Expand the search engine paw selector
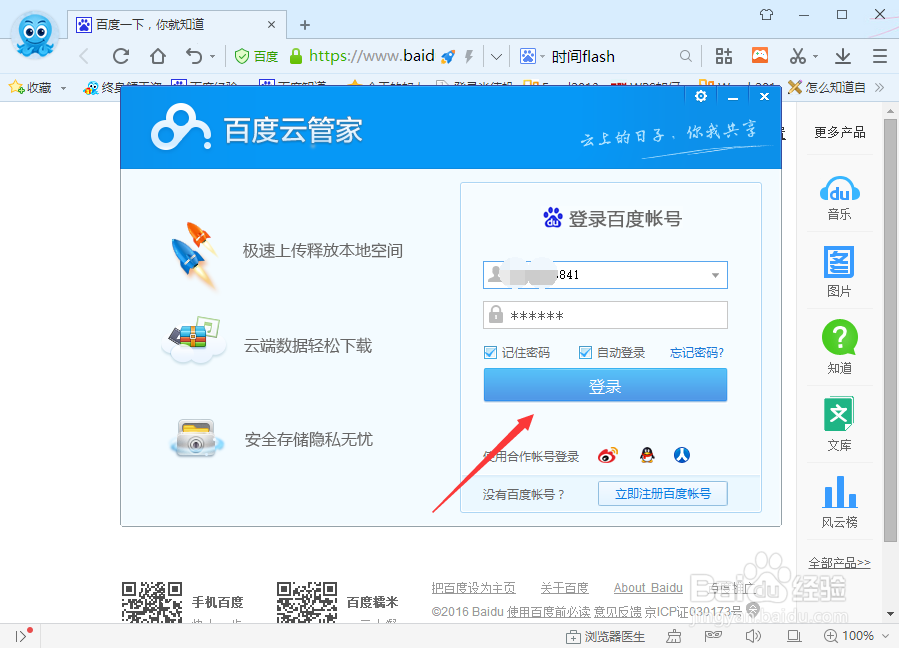The width and height of the screenshot is (899, 648). click(531, 56)
